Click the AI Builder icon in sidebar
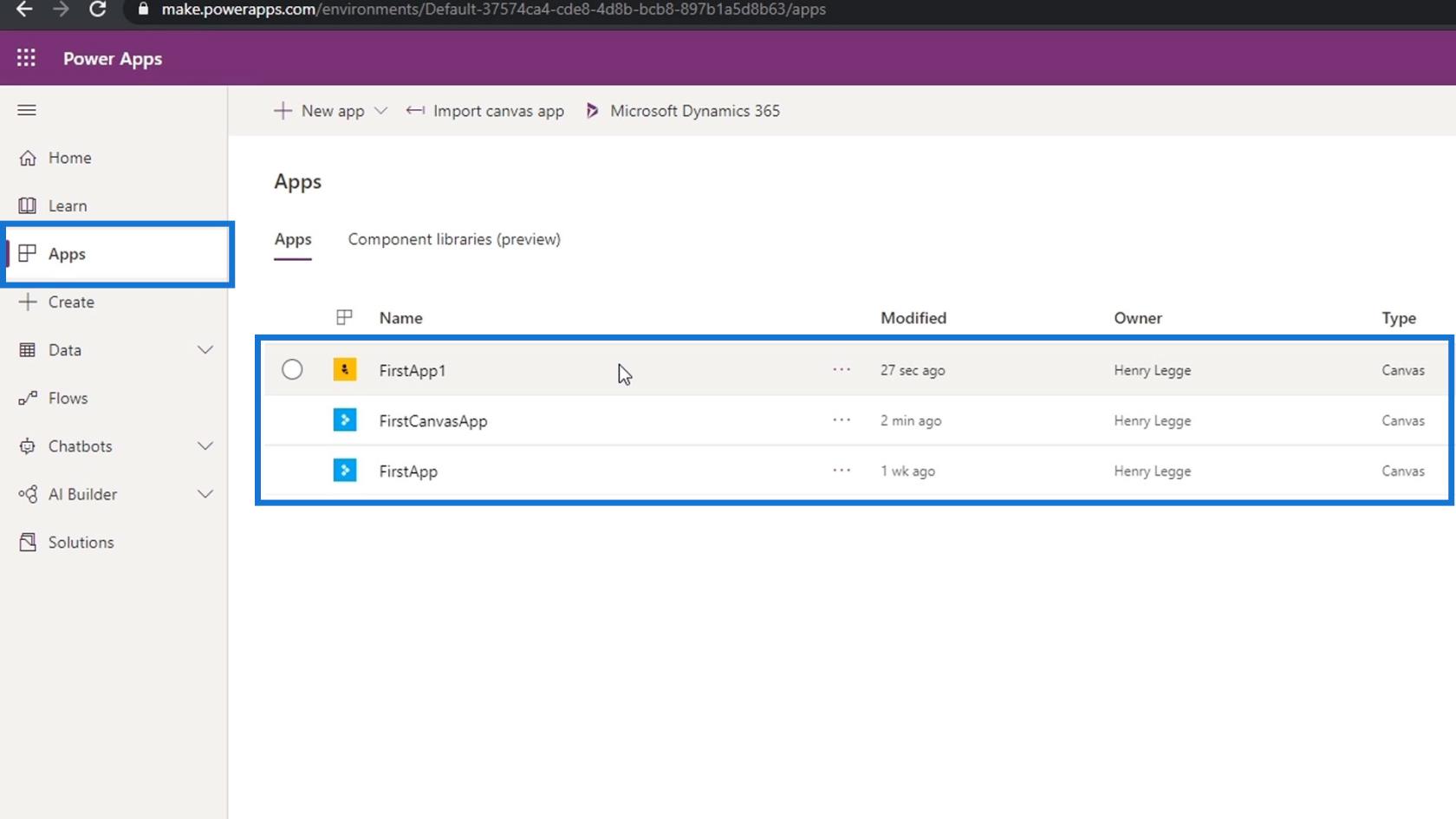1456x819 pixels. (28, 494)
